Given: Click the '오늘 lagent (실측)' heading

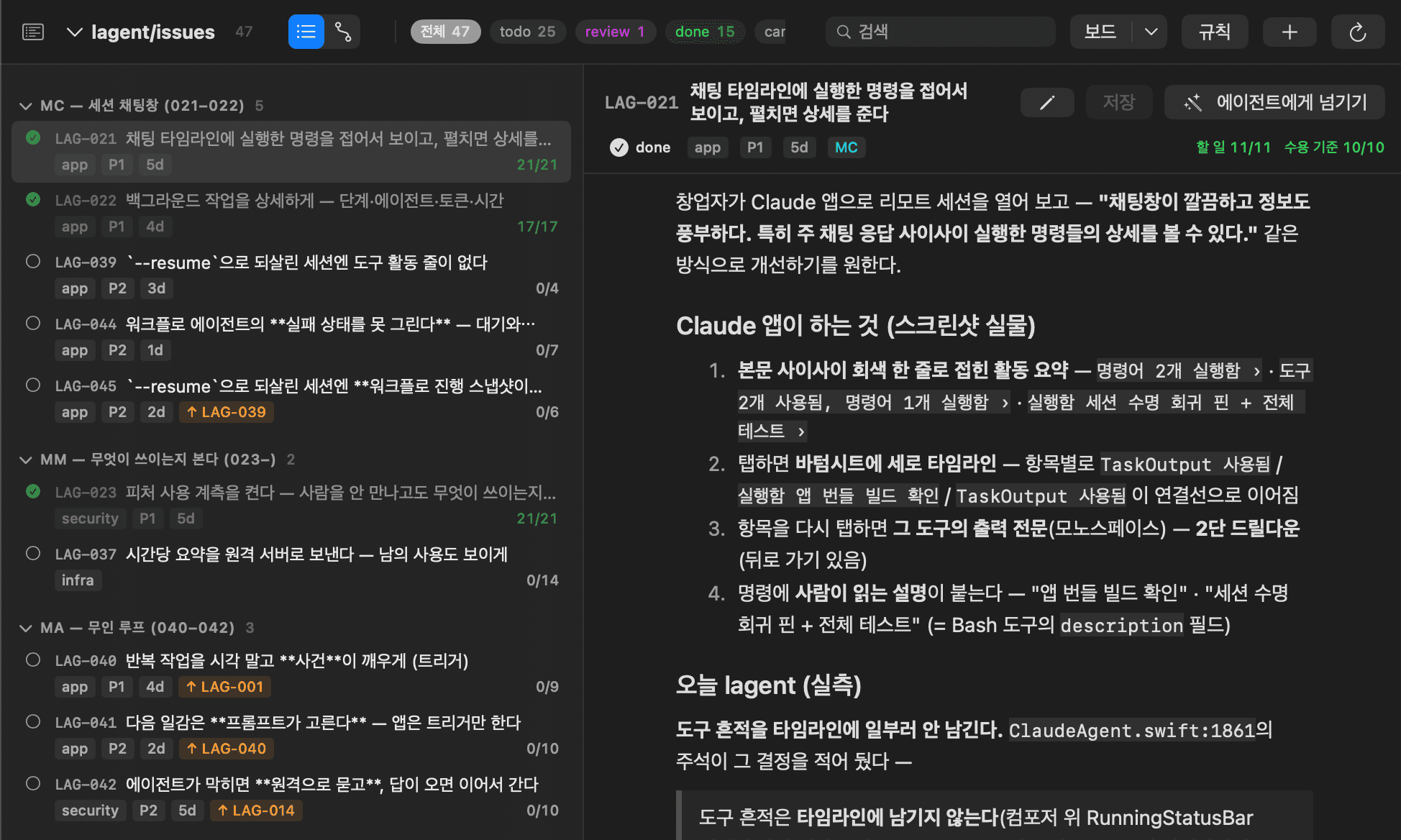Looking at the screenshot, I should click(768, 685).
